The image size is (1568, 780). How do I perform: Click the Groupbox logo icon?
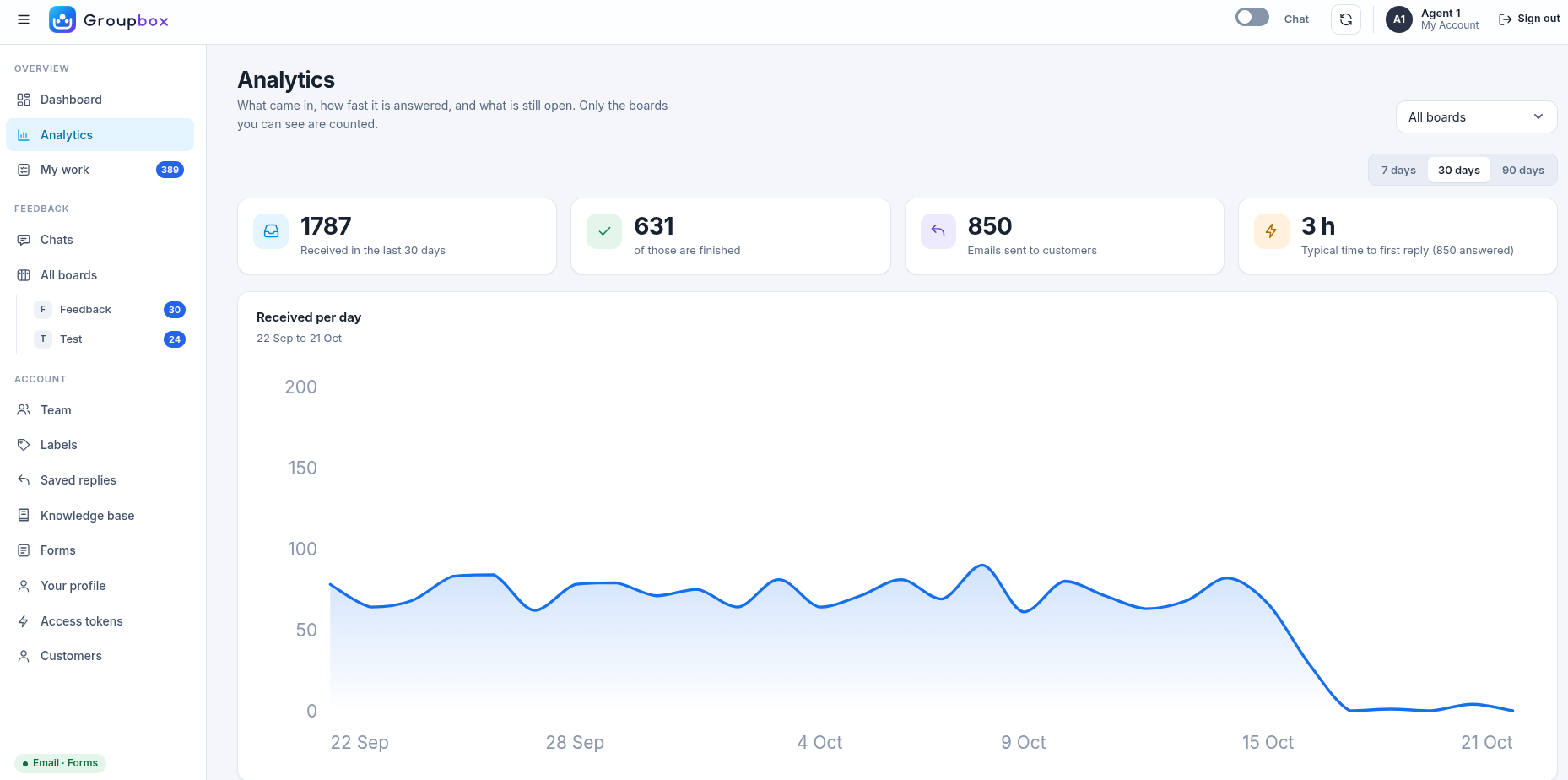[62, 19]
